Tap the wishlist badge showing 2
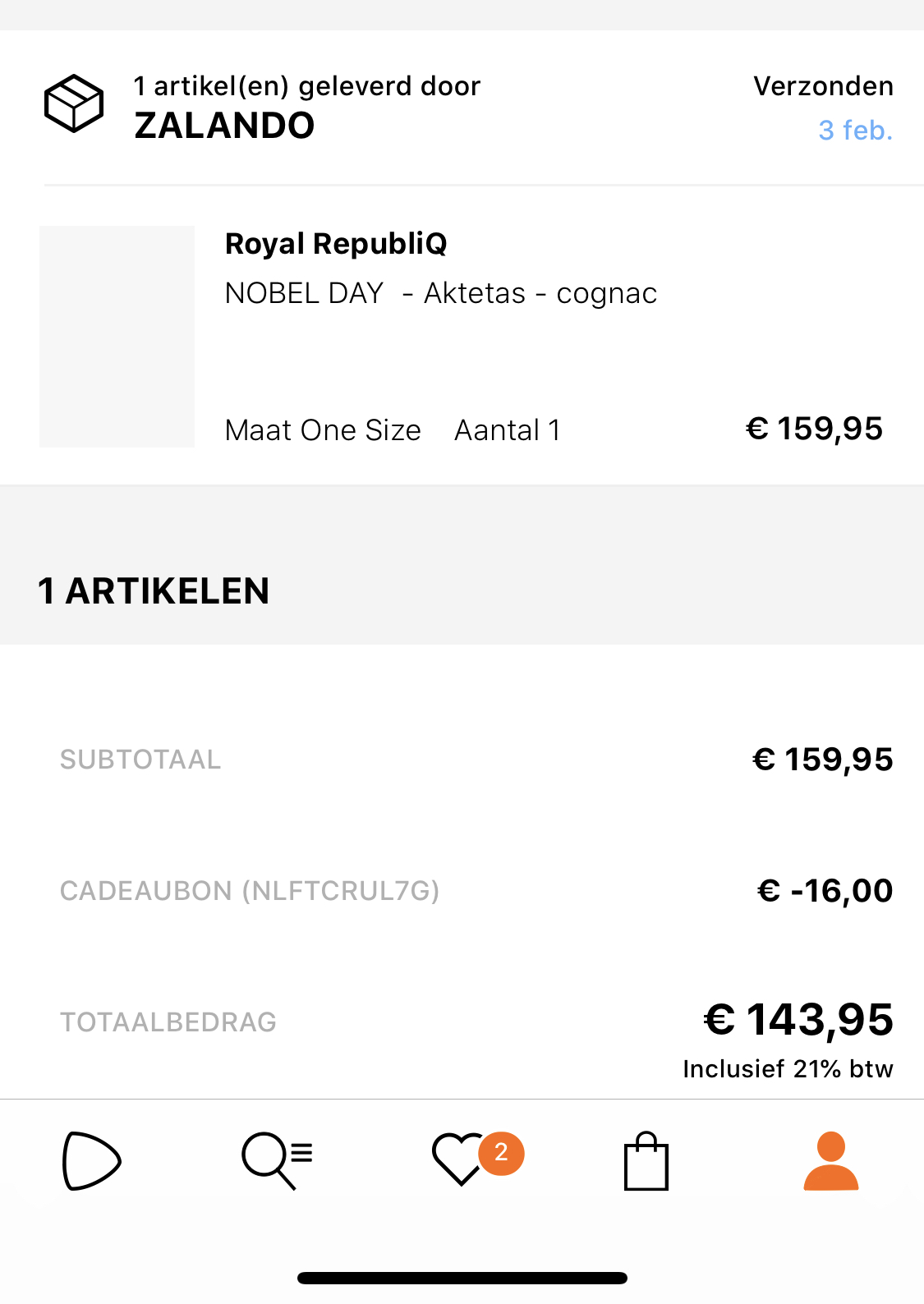This screenshot has width=924, height=1304. pyautogui.click(x=502, y=1153)
